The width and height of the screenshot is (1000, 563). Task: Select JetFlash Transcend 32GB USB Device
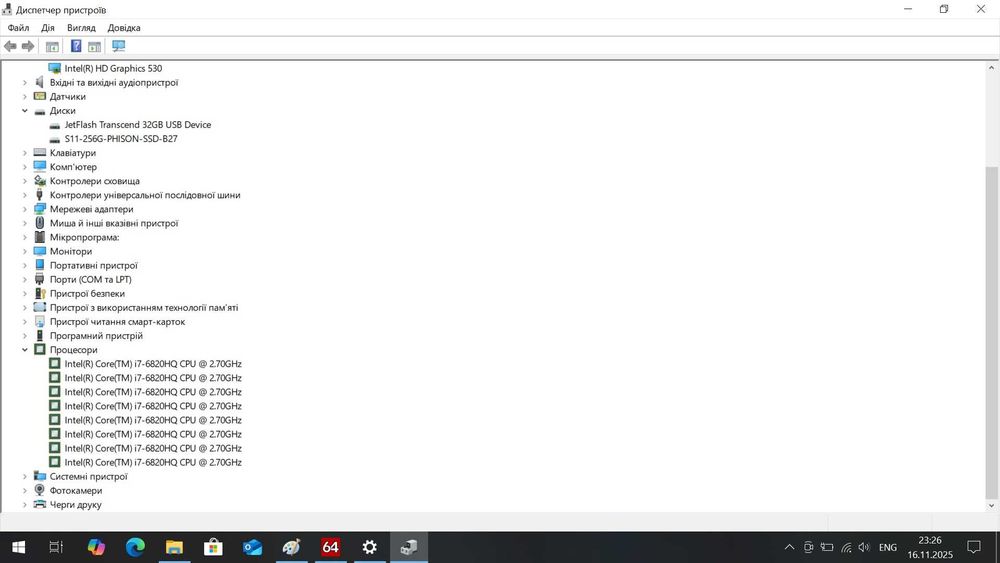138,124
